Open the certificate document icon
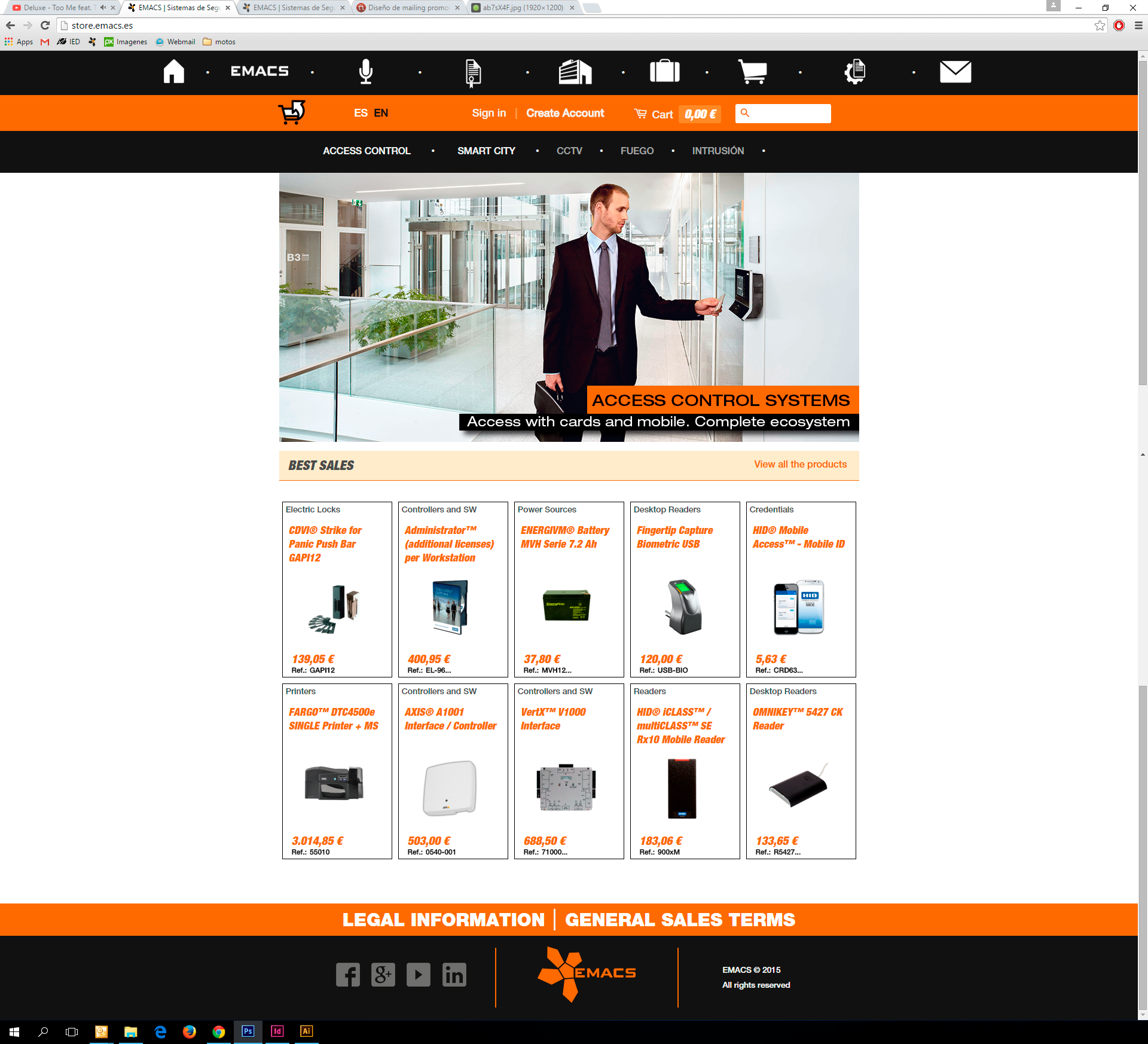The height and width of the screenshot is (1044, 1148). click(x=473, y=73)
